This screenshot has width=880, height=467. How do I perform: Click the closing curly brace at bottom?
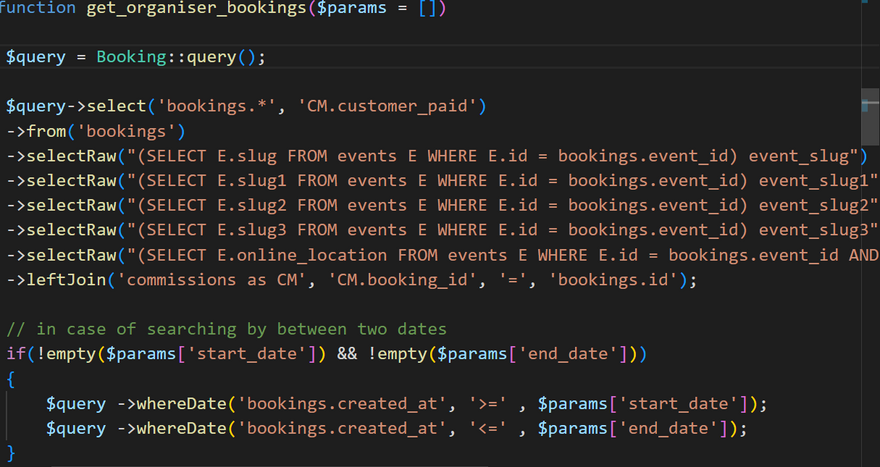coord(10,453)
